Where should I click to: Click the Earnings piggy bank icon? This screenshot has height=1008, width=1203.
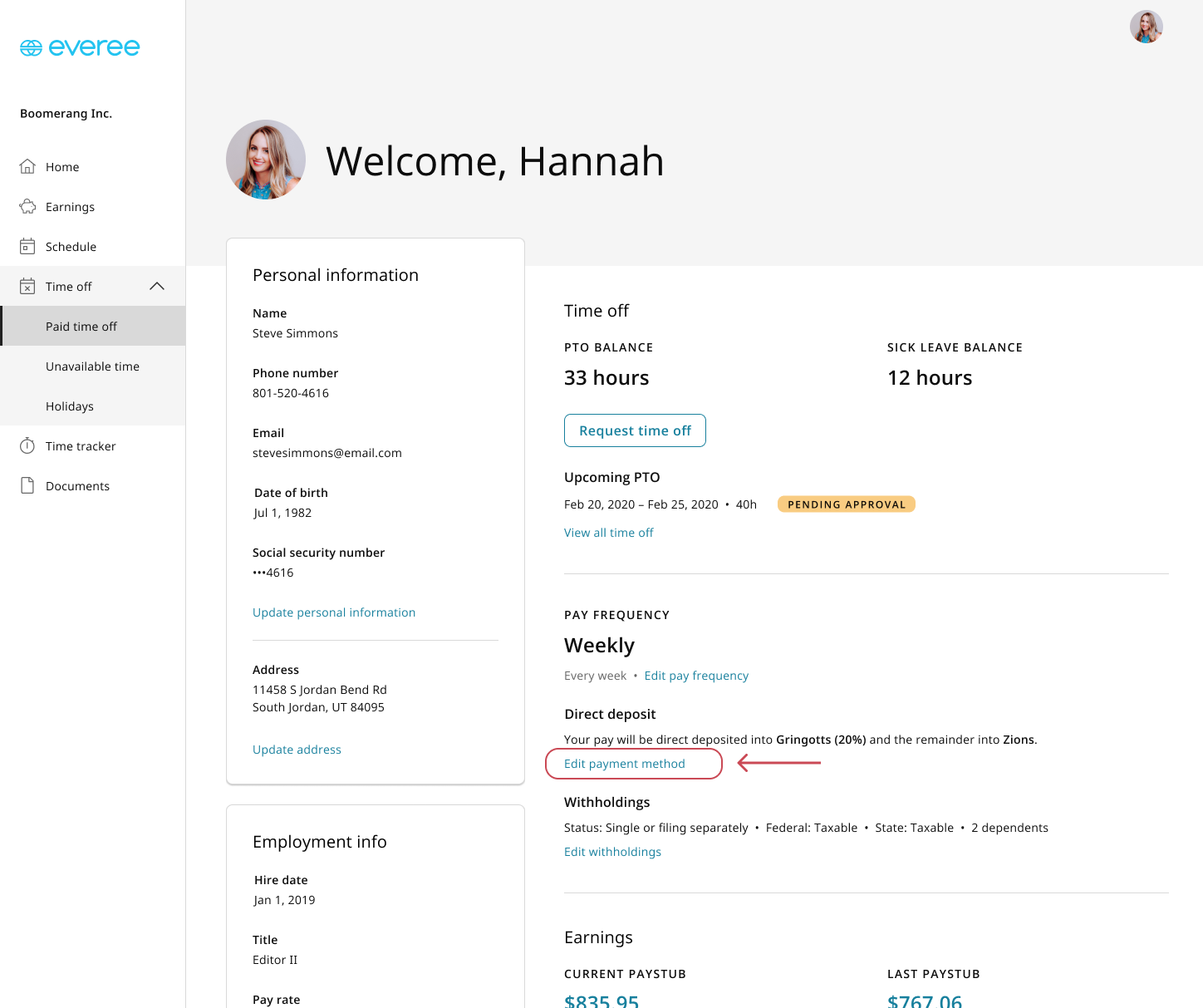point(27,206)
